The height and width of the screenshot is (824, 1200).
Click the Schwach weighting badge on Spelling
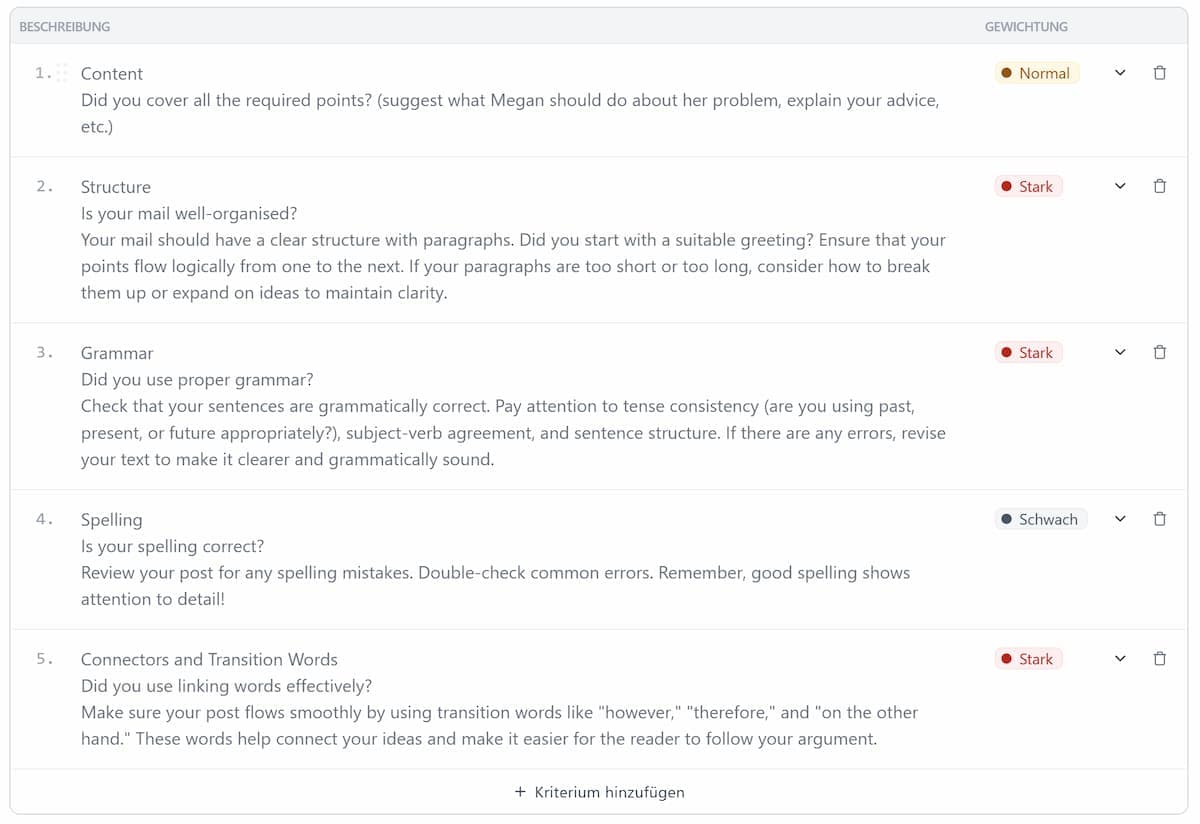click(1040, 519)
